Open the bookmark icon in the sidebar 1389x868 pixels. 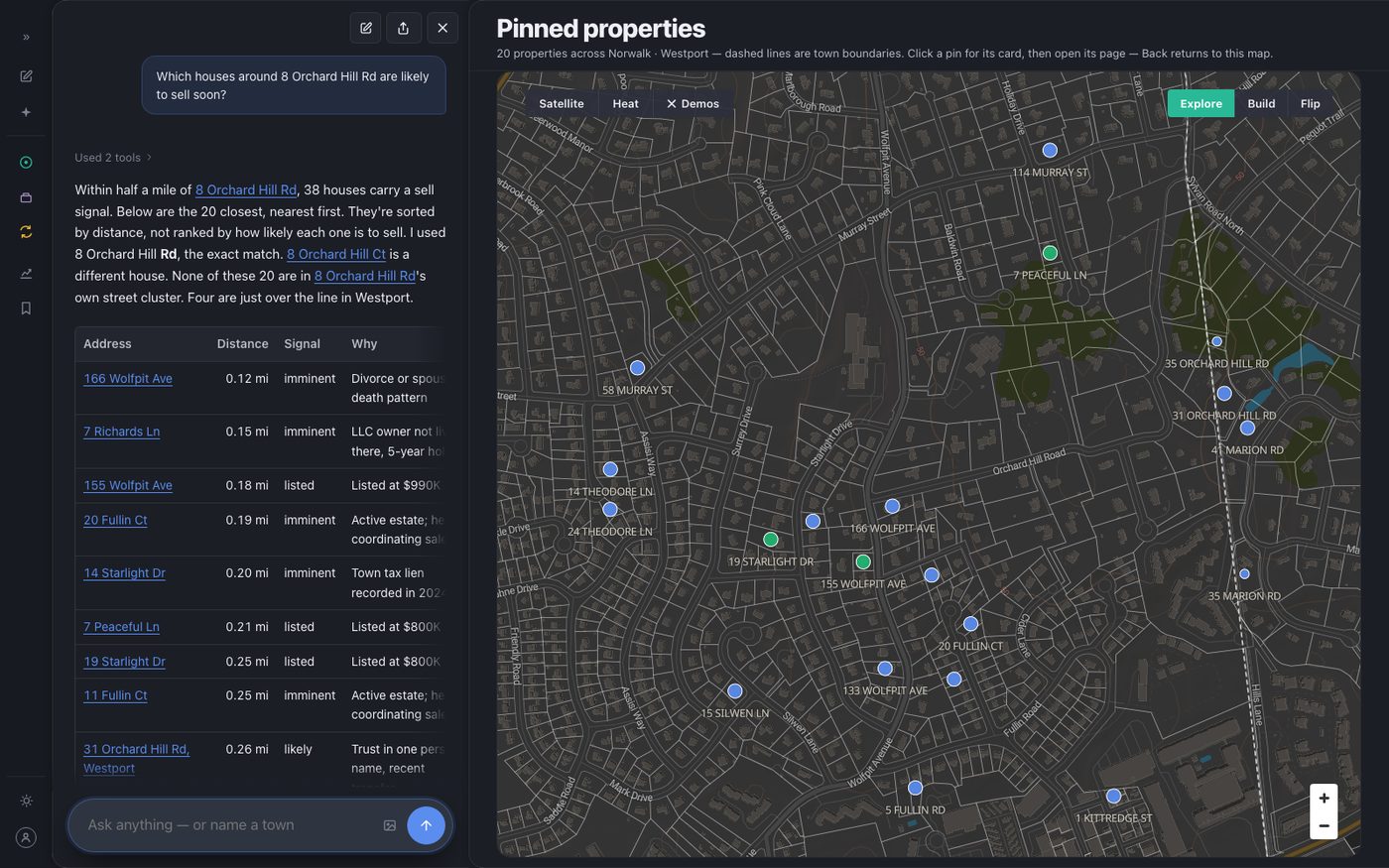[x=26, y=309]
